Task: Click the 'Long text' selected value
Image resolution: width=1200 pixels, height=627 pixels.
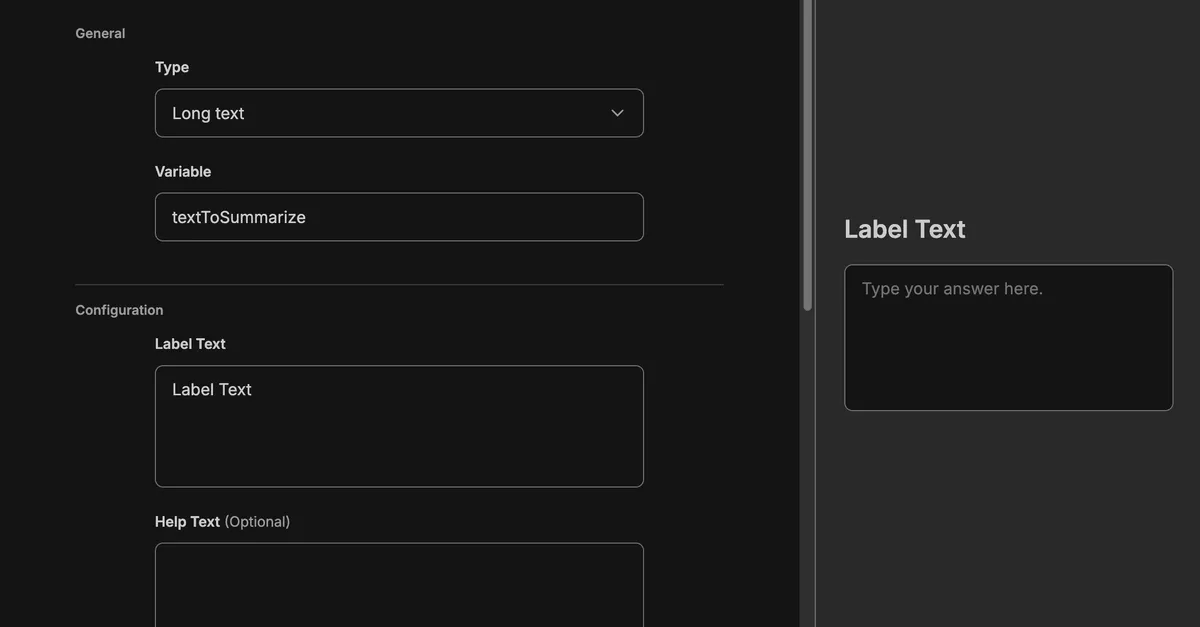Action: [x=208, y=114]
